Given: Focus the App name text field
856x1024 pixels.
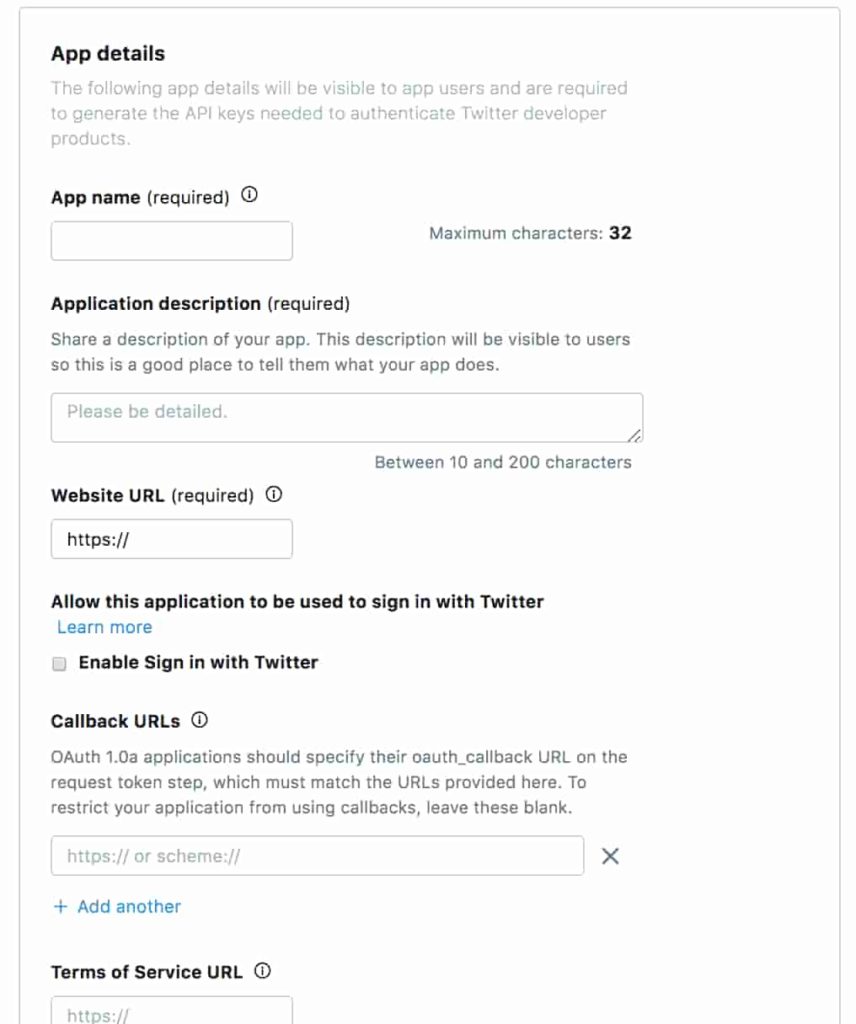Looking at the screenshot, I should coord(172,241).
